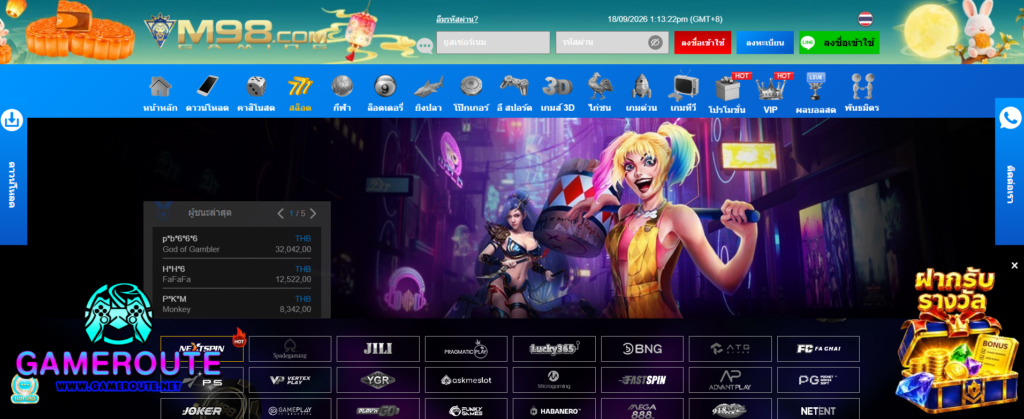The image size is (1024, 419).
Task: Go to next latest winners page
Action: click(x=313, y=213)
